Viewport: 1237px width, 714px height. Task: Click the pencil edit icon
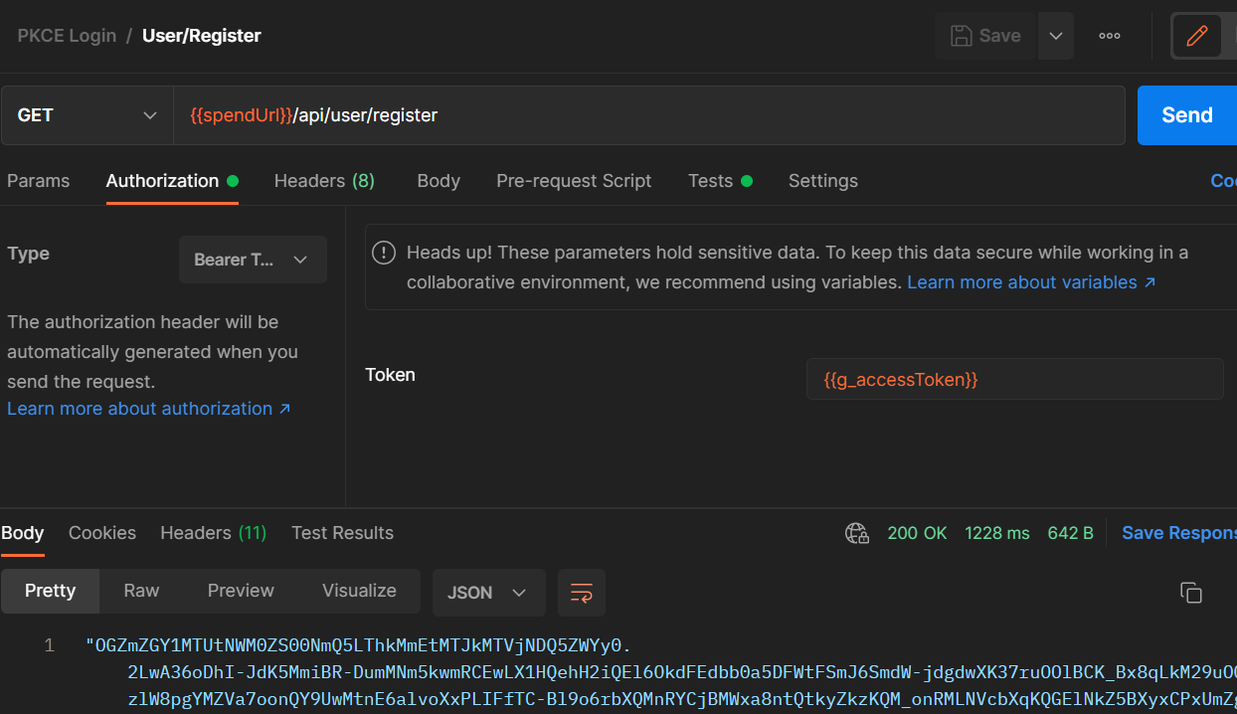(x=1196, y=36)
